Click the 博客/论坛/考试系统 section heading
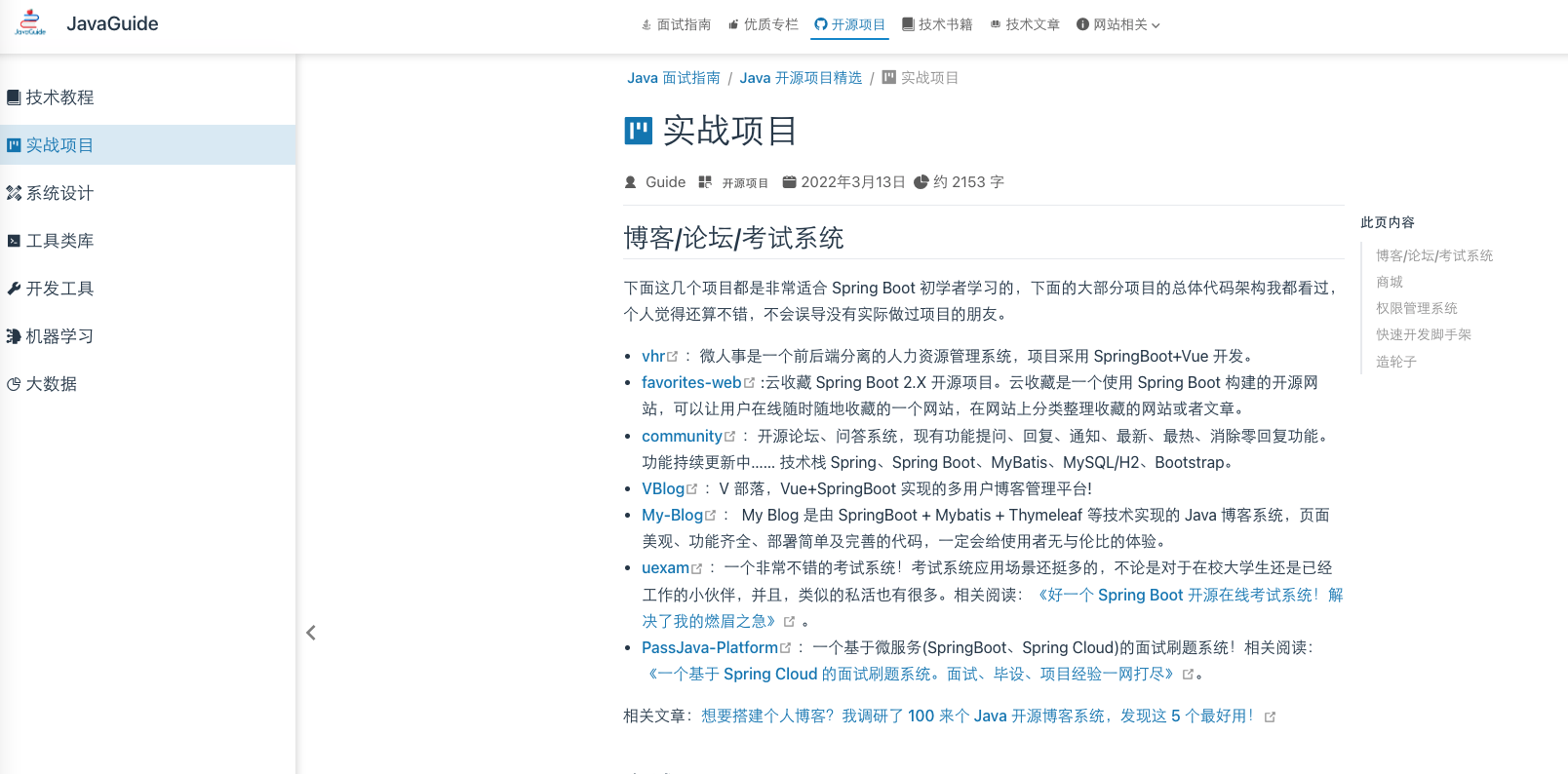This screenshot has height=774, width=1568. pyautogui.click(x=733, y=238)
